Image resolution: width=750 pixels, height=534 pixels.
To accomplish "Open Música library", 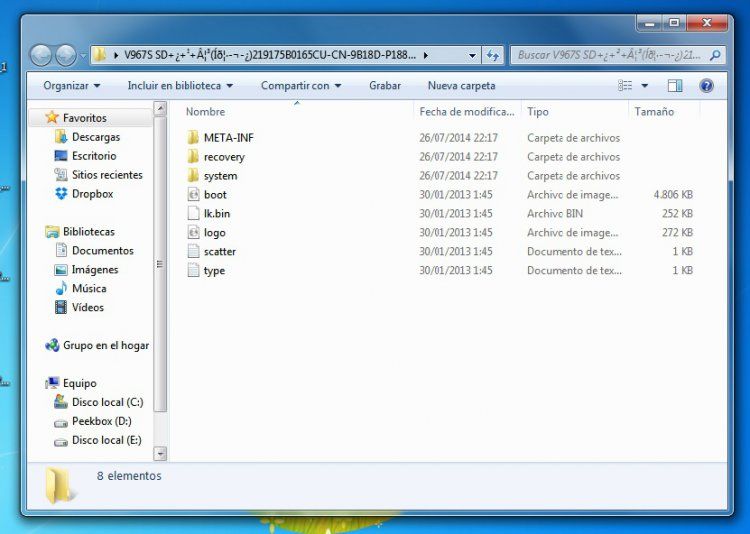I will click(x=89, y=289).
